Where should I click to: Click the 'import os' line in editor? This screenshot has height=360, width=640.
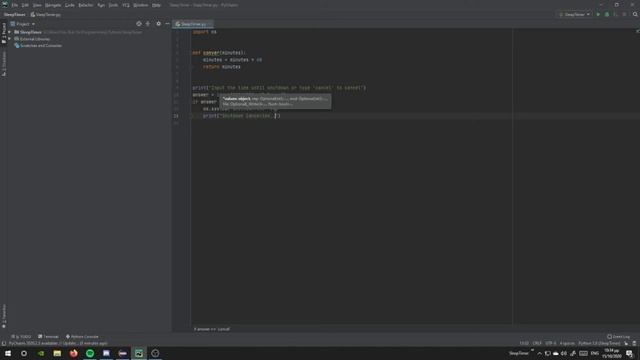pyautogui.click(x=205, y=32)
